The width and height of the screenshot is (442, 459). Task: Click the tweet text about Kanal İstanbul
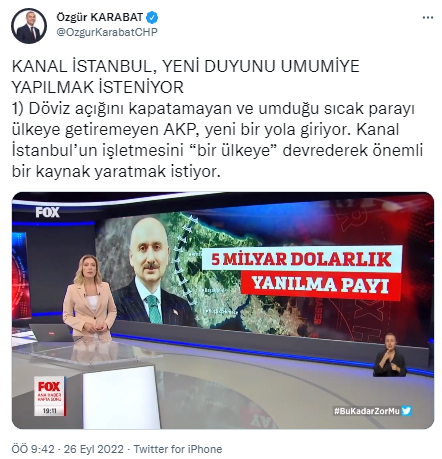pyautogui.click(x=217, y=119)
